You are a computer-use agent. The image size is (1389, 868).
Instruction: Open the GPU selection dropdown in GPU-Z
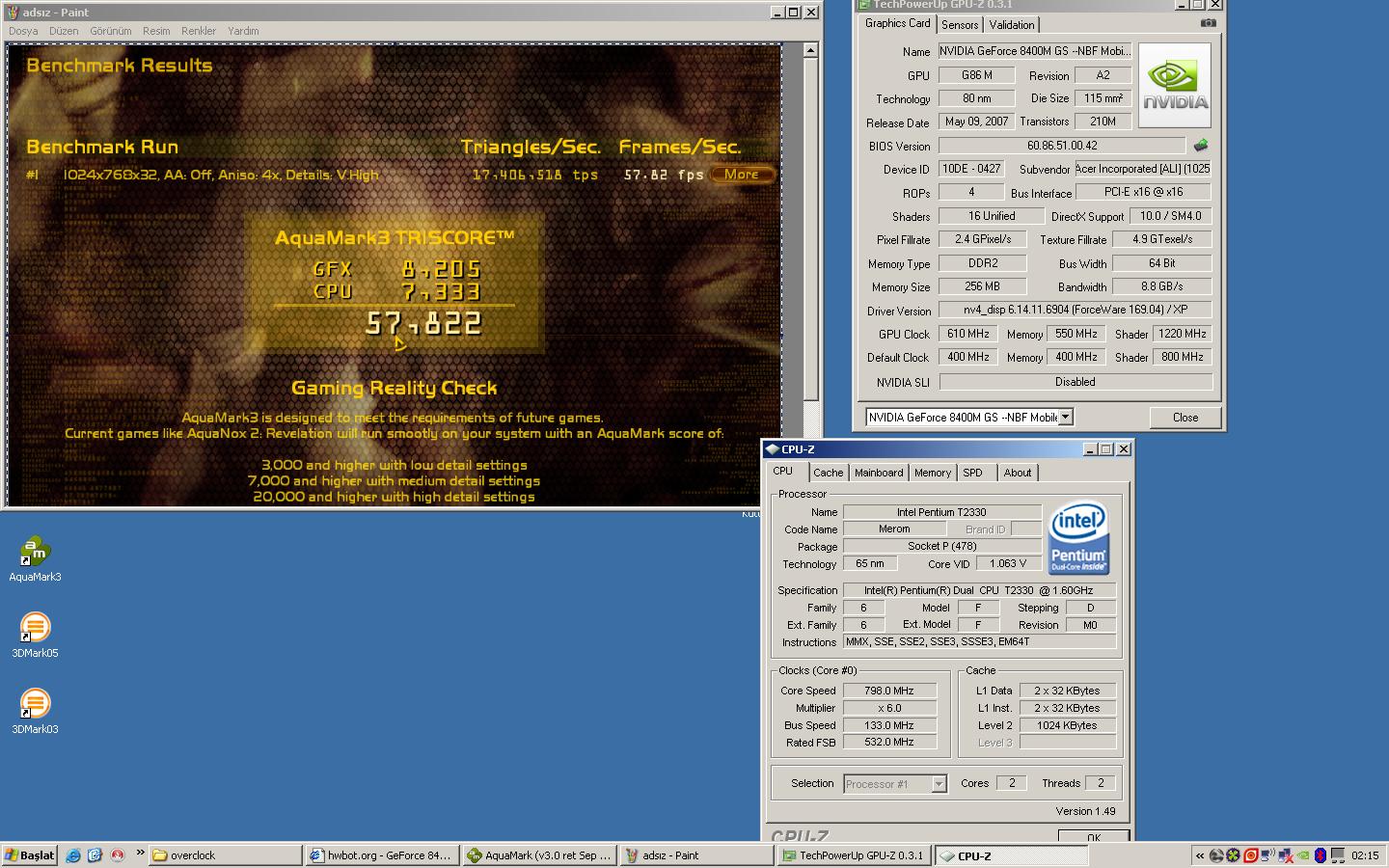1066,417
